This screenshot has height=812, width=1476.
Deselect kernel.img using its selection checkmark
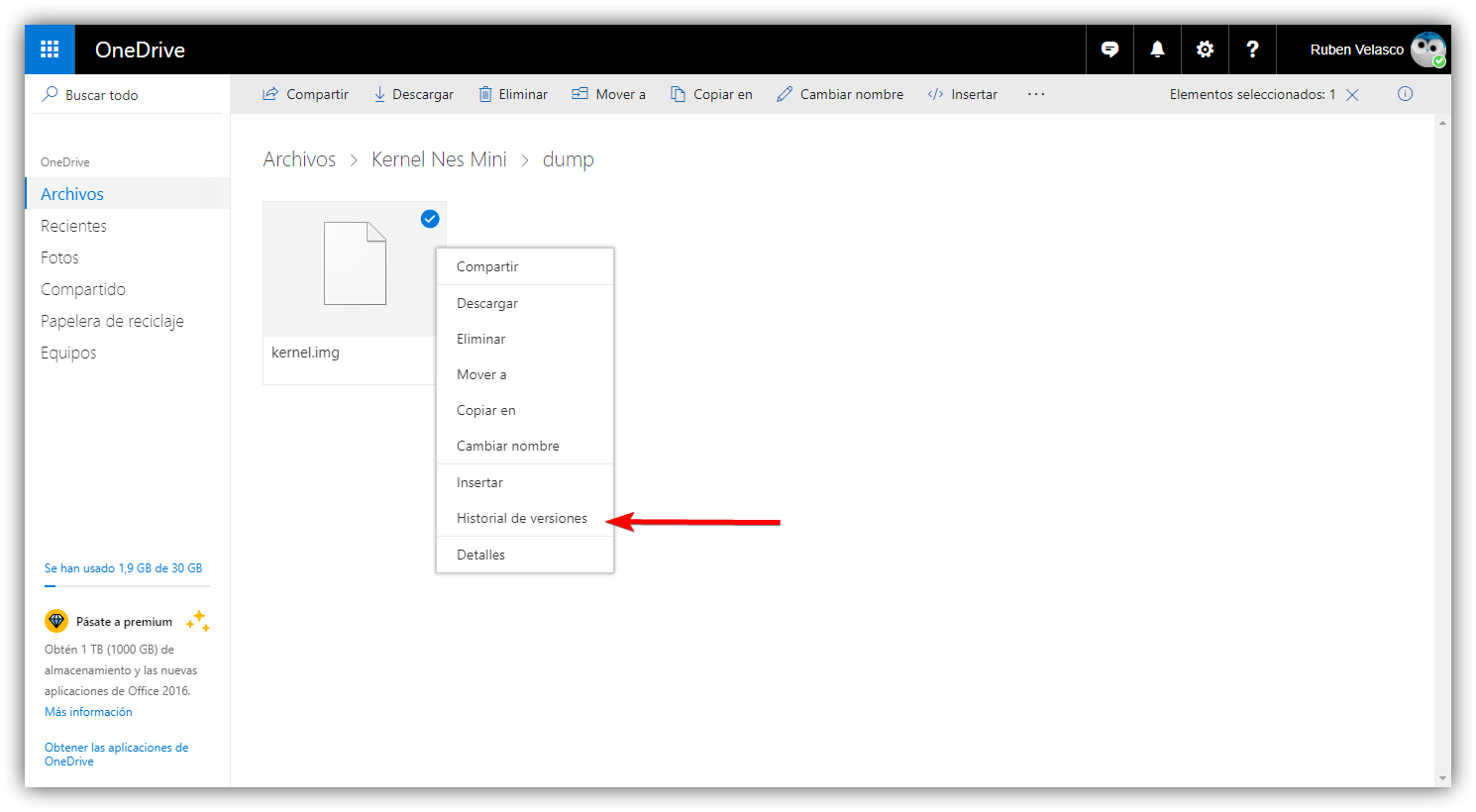click(429, 218)
